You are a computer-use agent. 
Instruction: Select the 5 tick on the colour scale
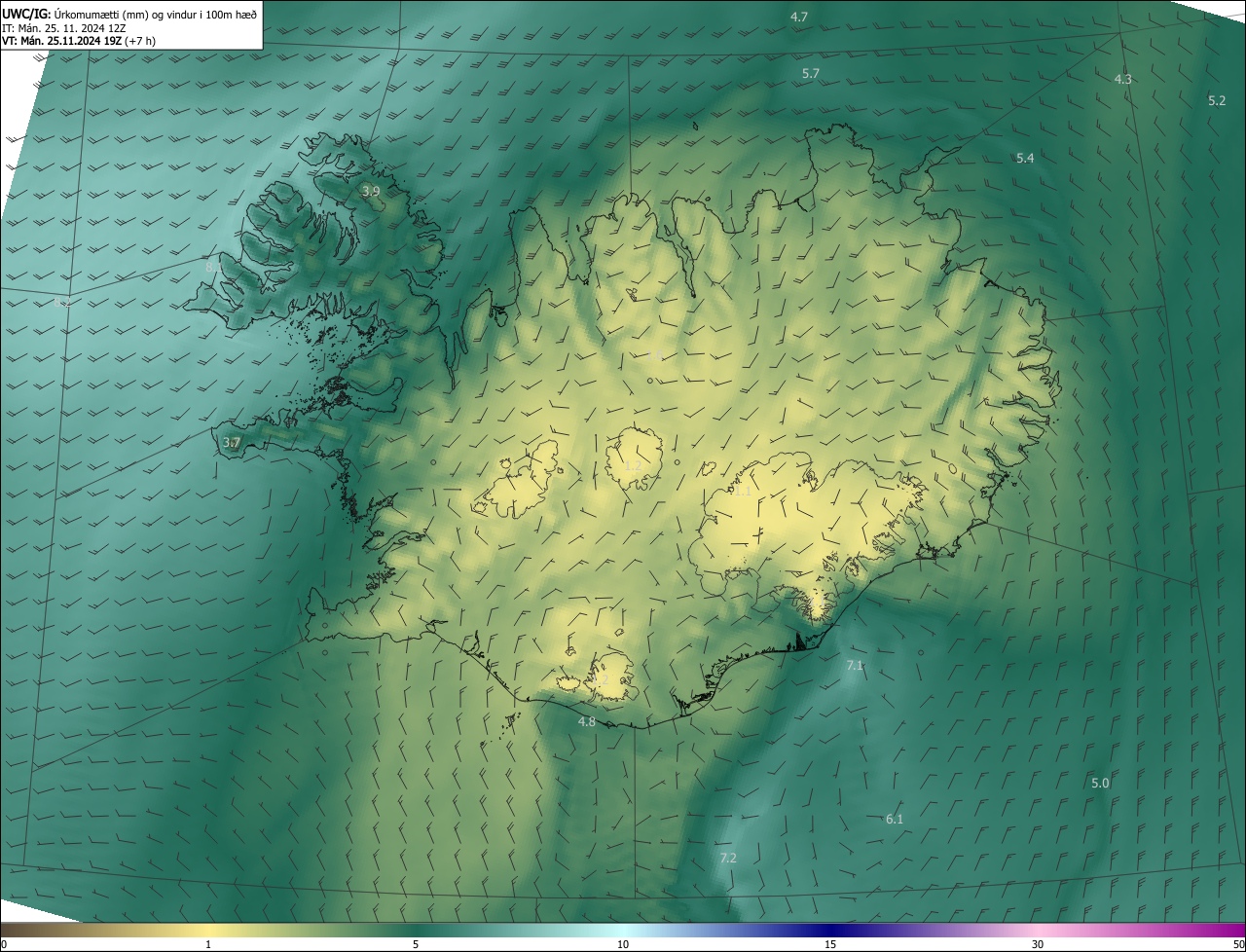pyautogui.click(x=416, y=944)
